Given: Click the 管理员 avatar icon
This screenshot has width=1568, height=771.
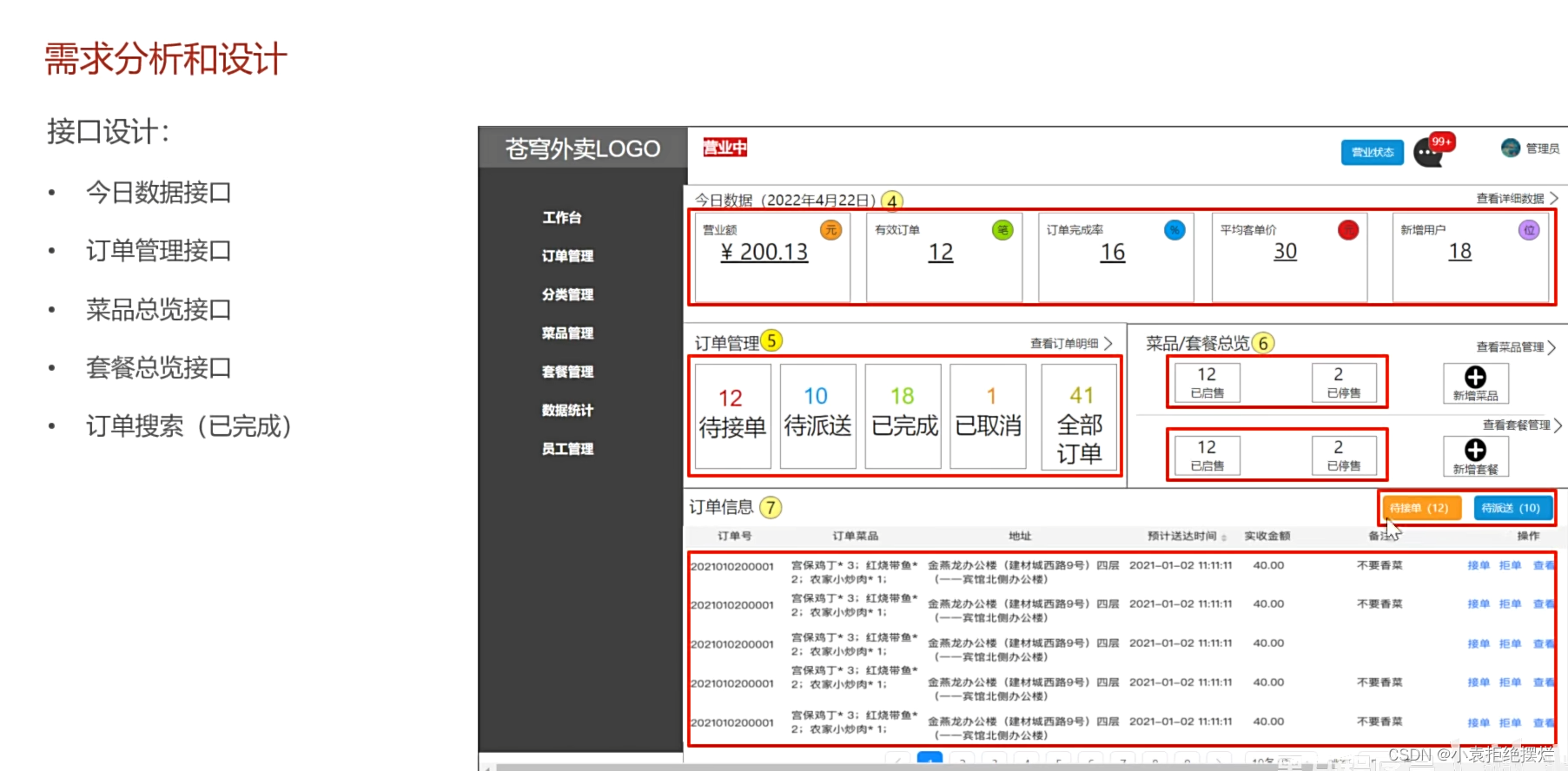Looking at the screenshot, I should click(1511, 148).
